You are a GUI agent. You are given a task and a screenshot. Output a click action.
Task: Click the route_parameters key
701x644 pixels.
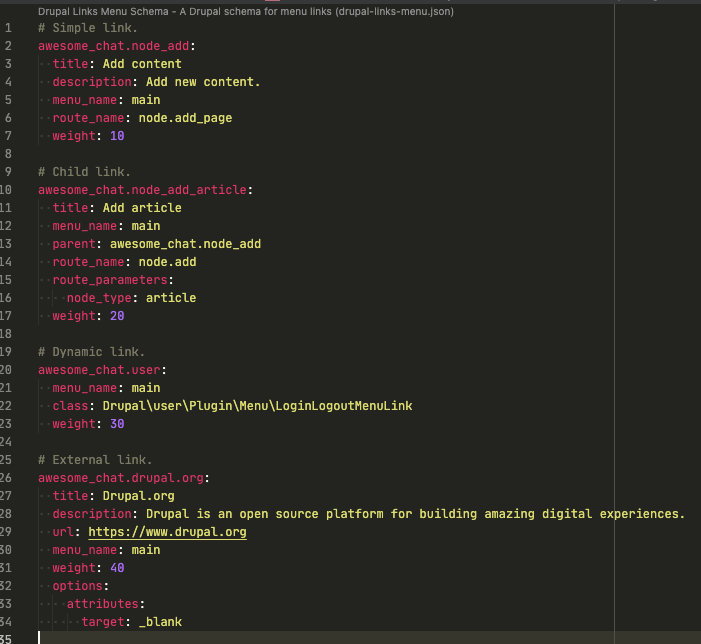pos(110,280)
